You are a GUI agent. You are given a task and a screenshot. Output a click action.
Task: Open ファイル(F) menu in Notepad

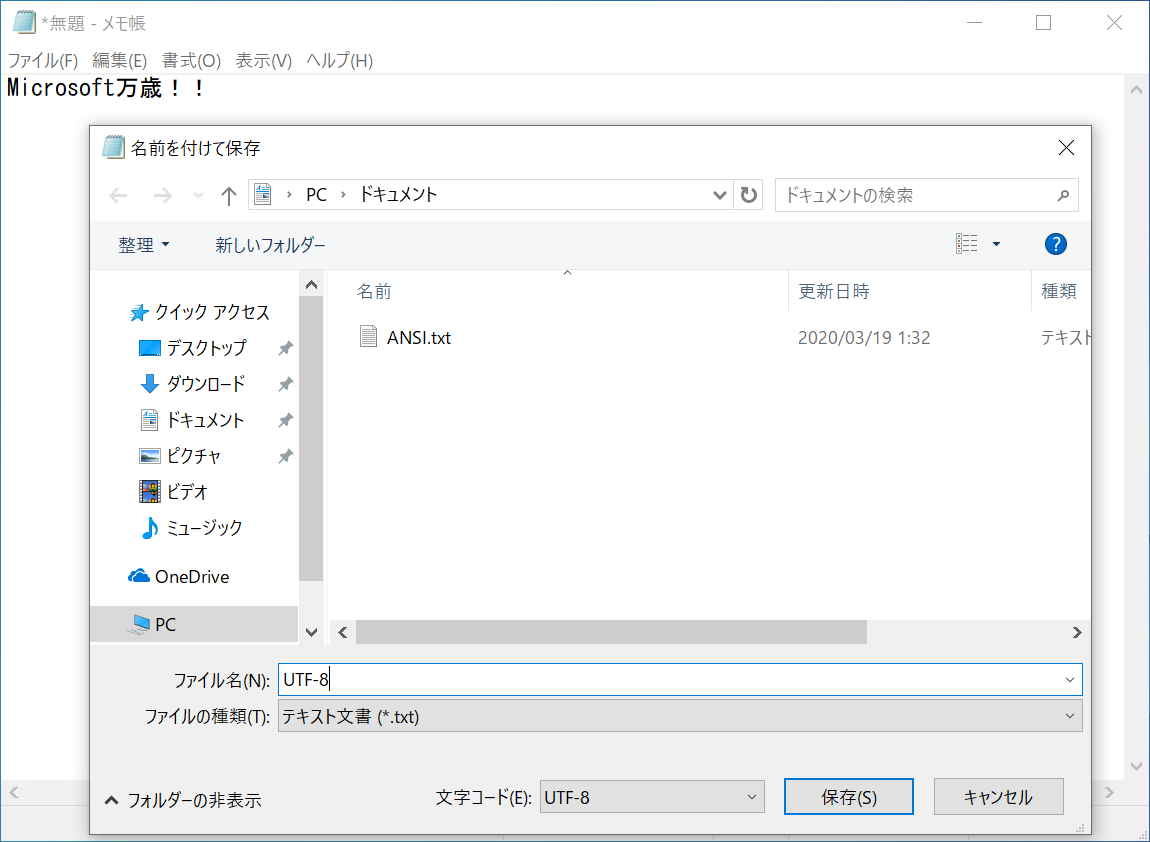pos(43,61)
